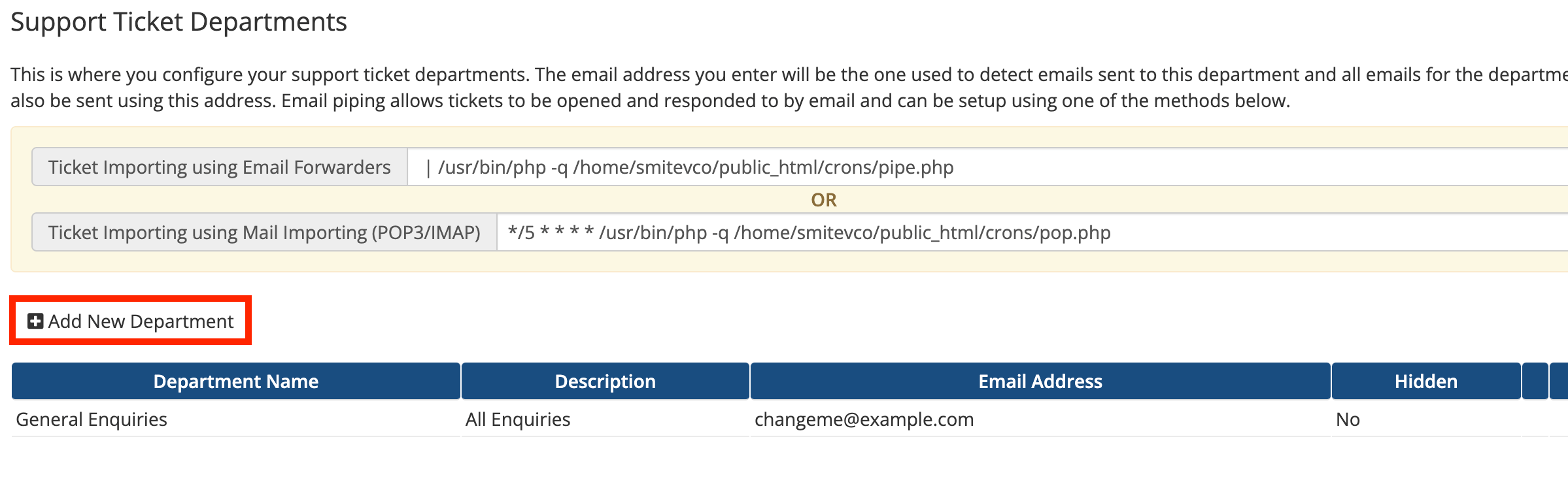
Task: Click the plus icon beside Add New Department
Action: (35, 321)
